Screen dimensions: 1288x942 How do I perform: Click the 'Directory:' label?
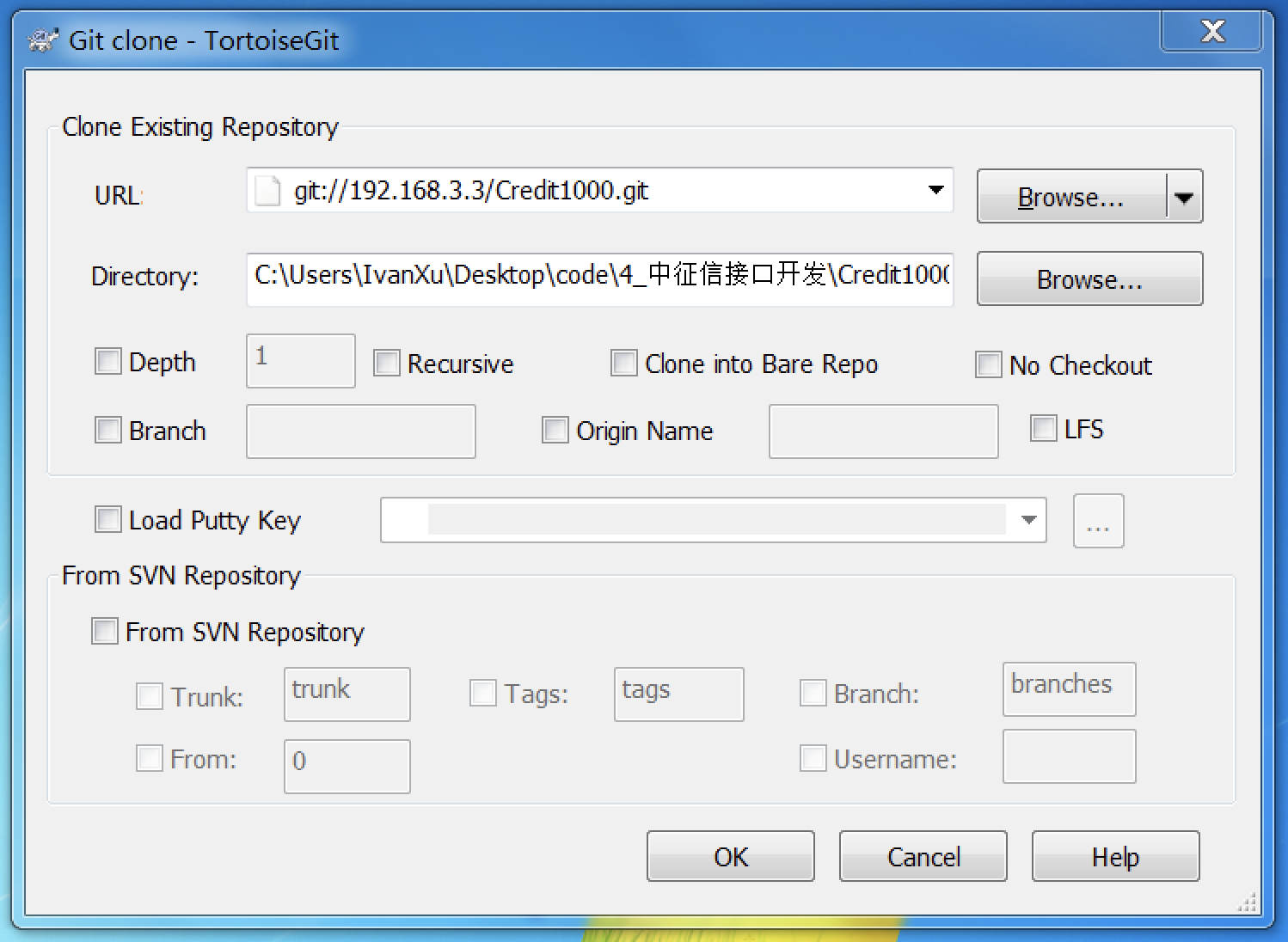tap(144, 276)
